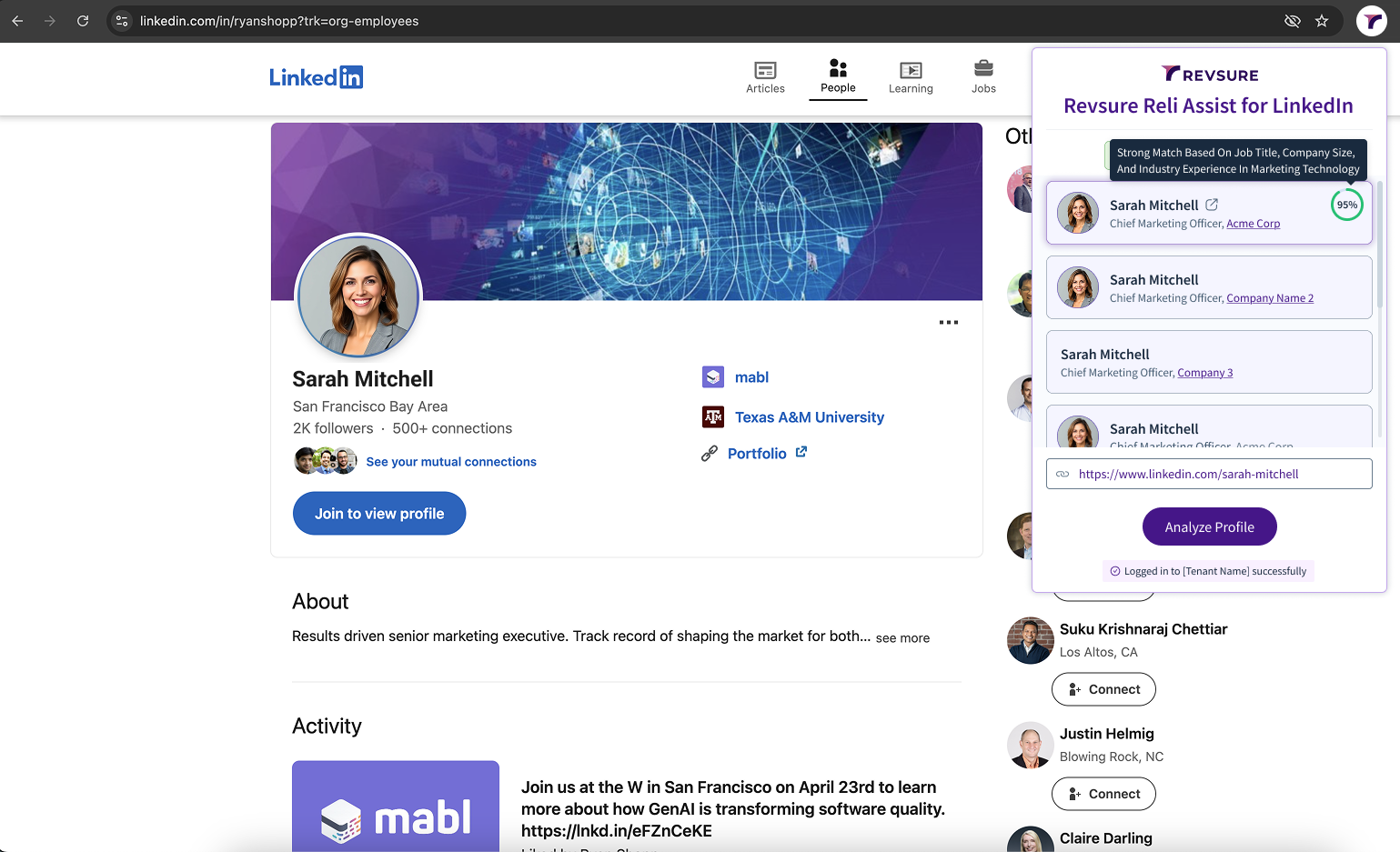This screenshot has height=852, width=1400.
Task: Click the results list scrollbar in Revsure panel
Action: (1379, 246)
